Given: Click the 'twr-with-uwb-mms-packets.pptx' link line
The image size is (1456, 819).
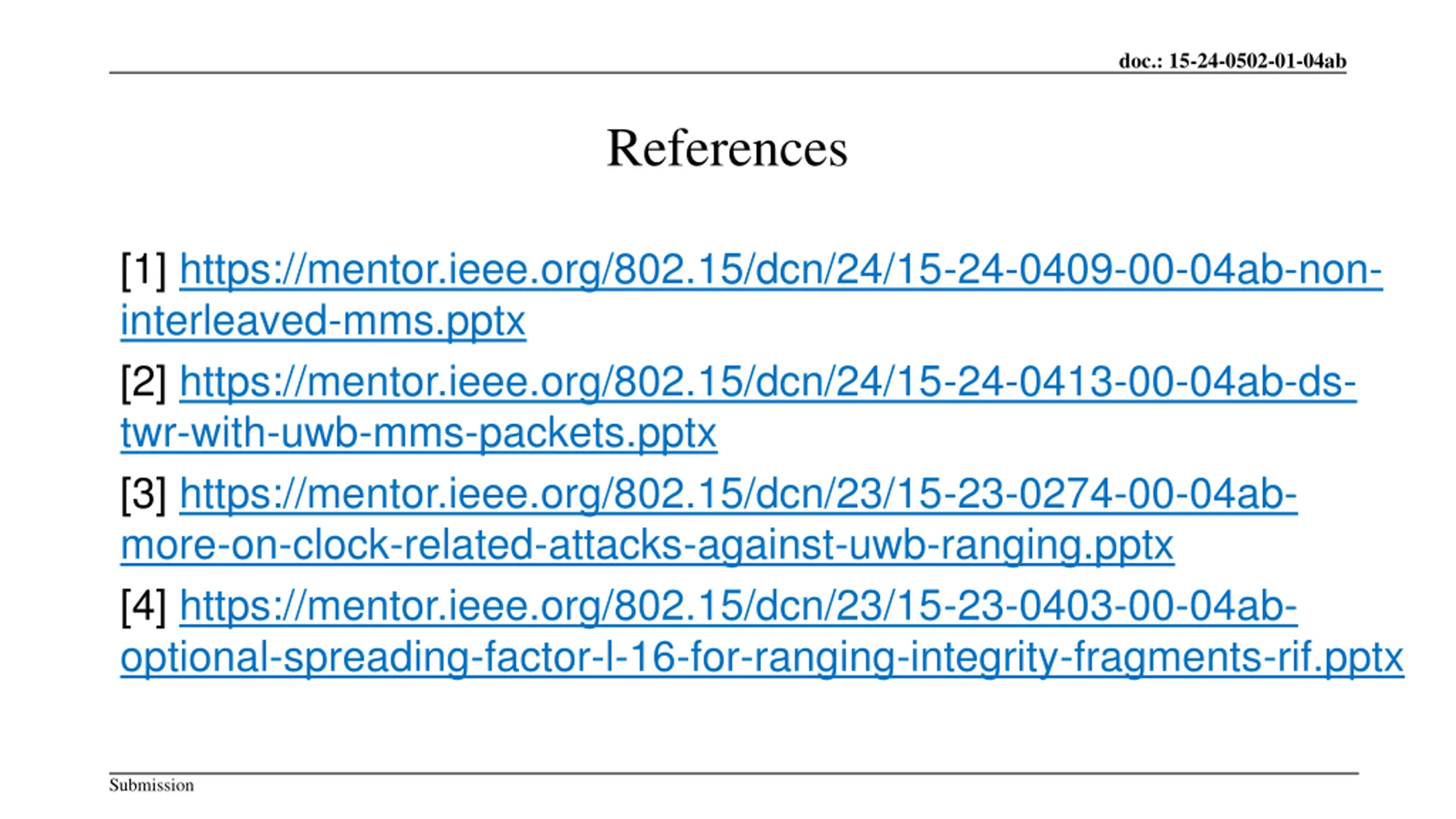Looking at the screenshot, I should click(419, 433).
